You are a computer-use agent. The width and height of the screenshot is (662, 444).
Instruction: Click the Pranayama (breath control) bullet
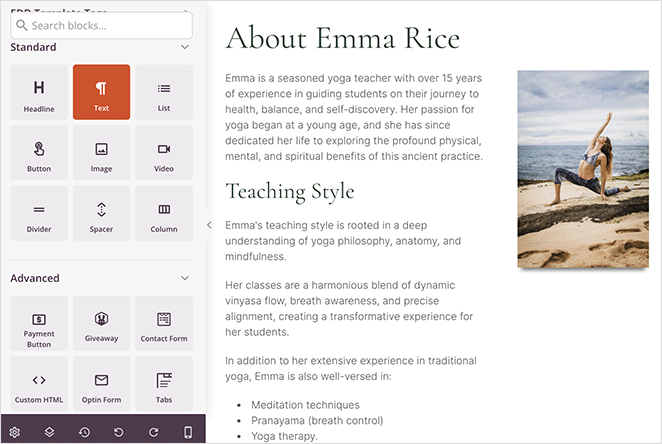(x=317, y=421)
